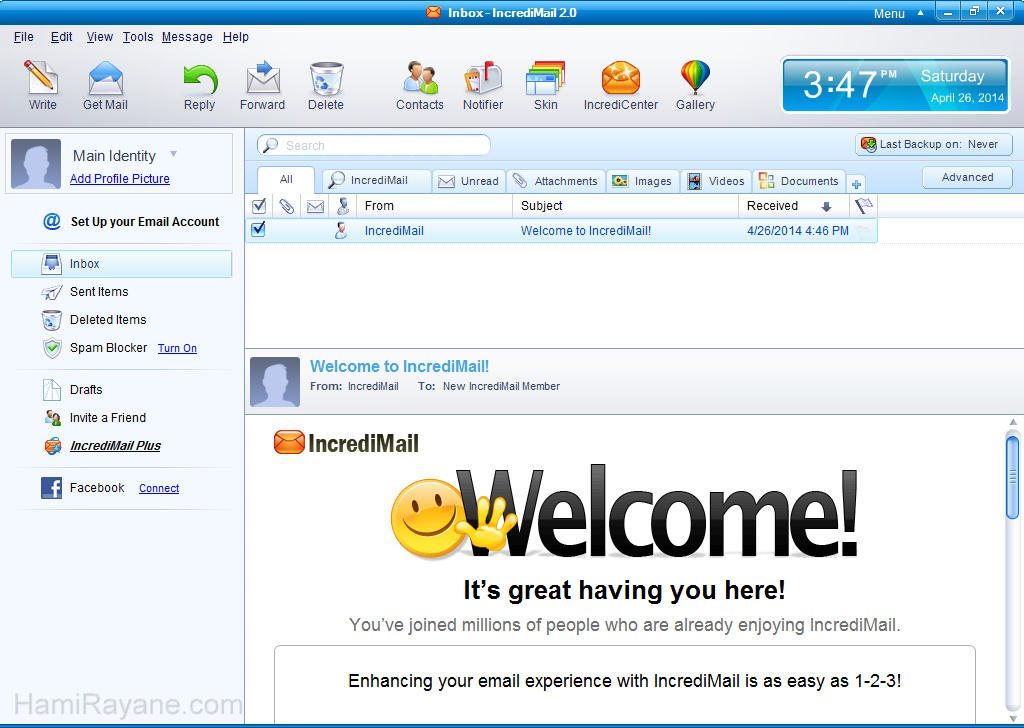1024x728 pixels.
Task: Flag the Welcome to IncrediMail message
Action: (x=863, y=231)
